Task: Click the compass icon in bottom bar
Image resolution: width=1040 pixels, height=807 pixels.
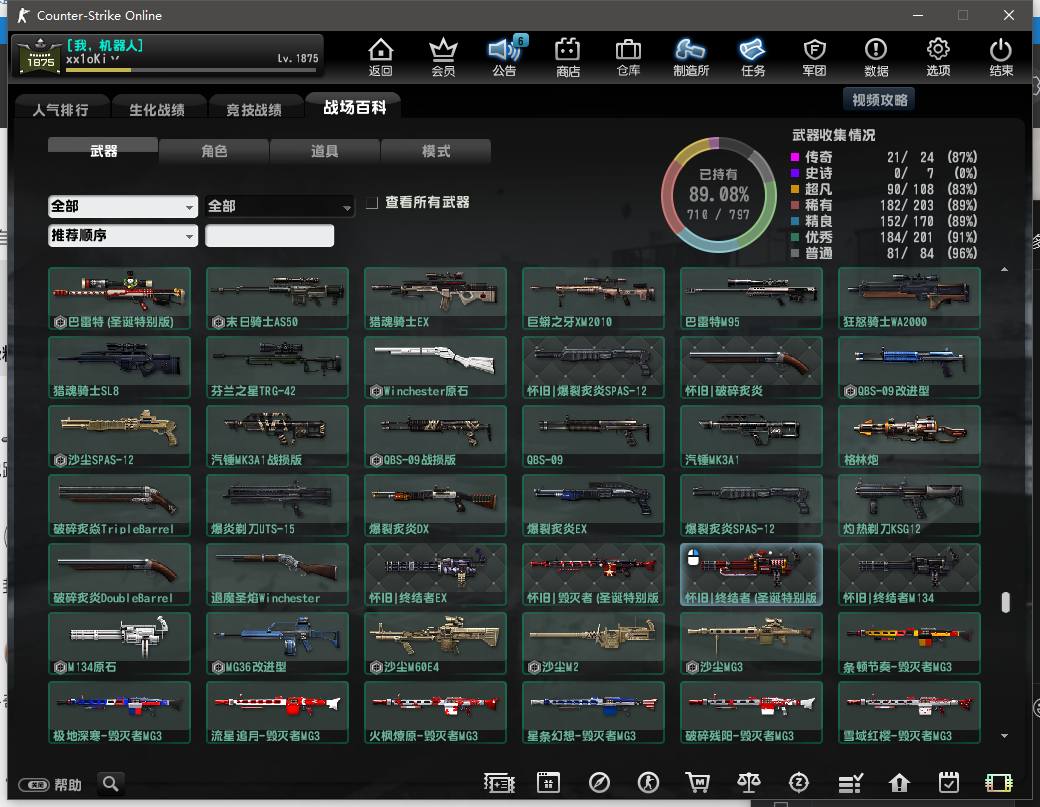Action: (x=599, y=783)
